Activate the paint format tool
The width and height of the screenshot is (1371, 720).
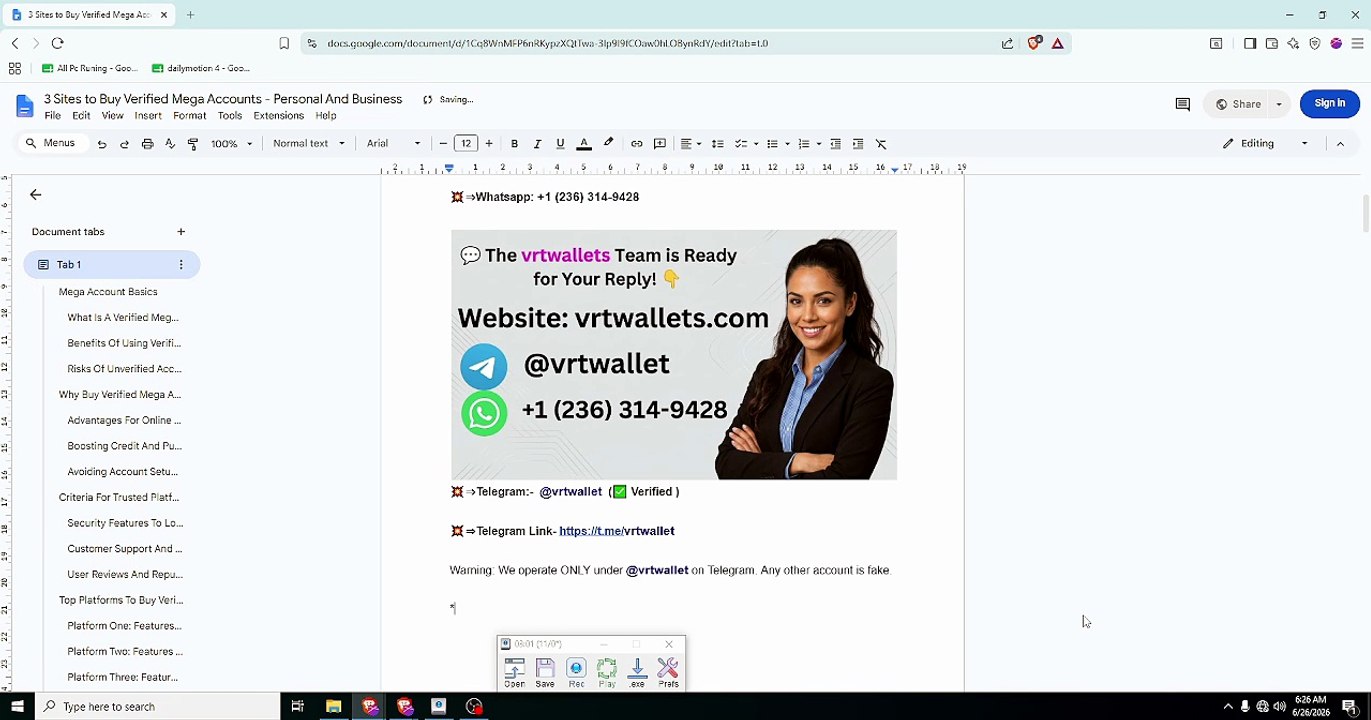(x=193, y=144)
